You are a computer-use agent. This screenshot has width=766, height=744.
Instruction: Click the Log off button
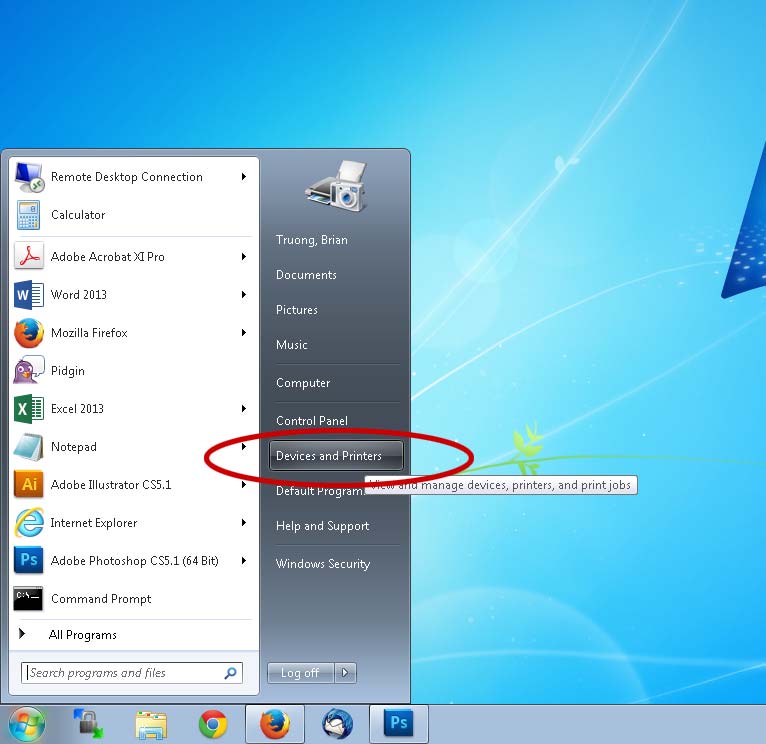[300, 673]
